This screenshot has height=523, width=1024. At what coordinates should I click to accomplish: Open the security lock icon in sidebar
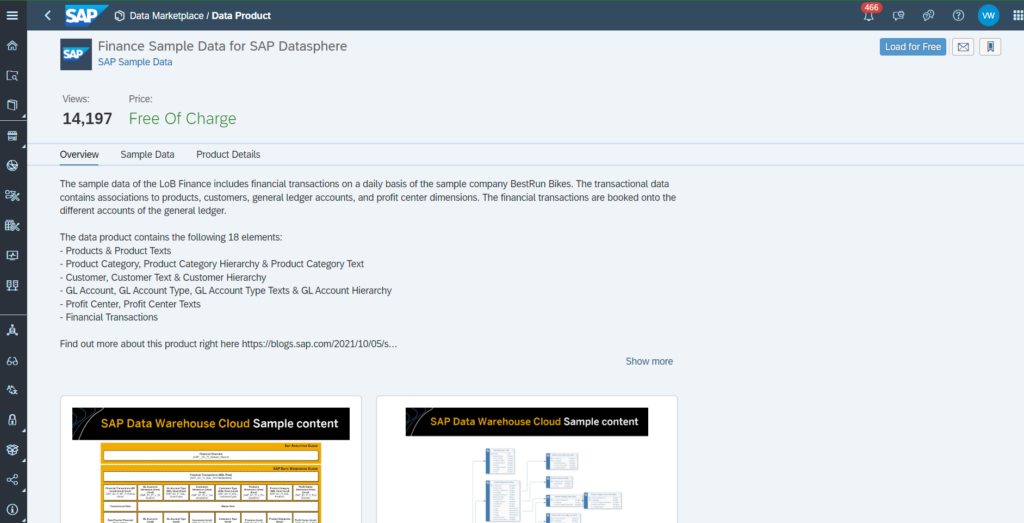point(13,419)
